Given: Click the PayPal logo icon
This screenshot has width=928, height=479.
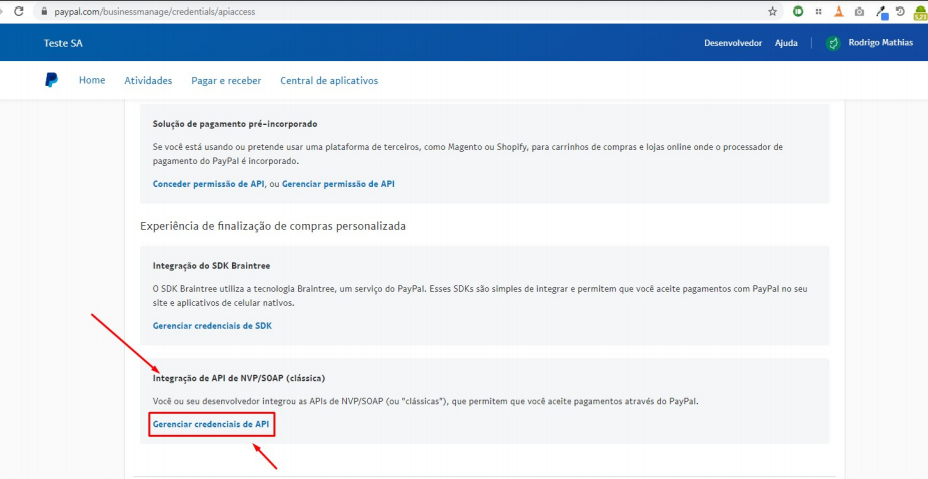Looking at the screenshot, I should pos(51,80).
